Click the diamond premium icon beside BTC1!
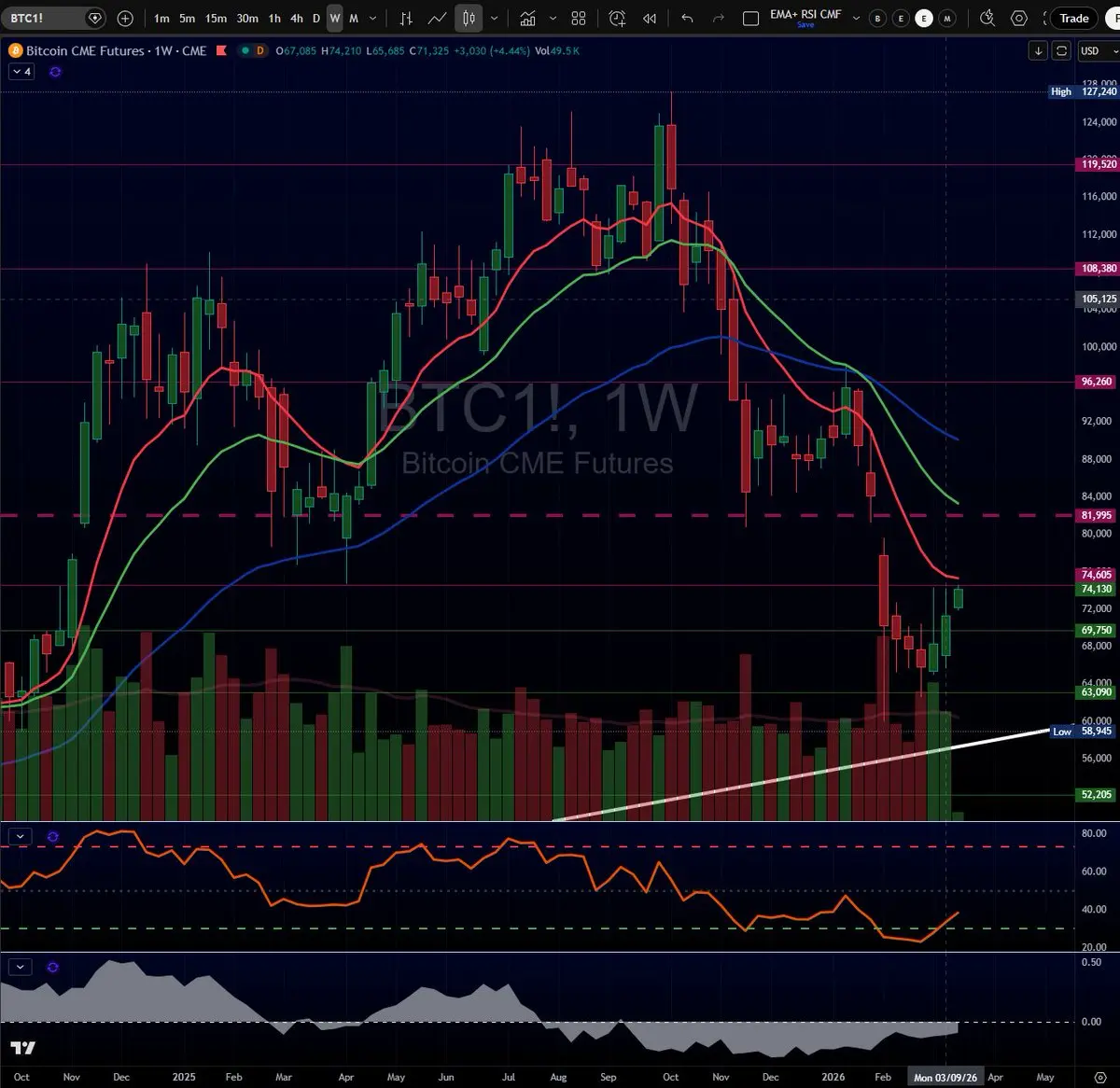This screenshot has height=1088, width=1120. pyautogui.click(x=94, y=18)
